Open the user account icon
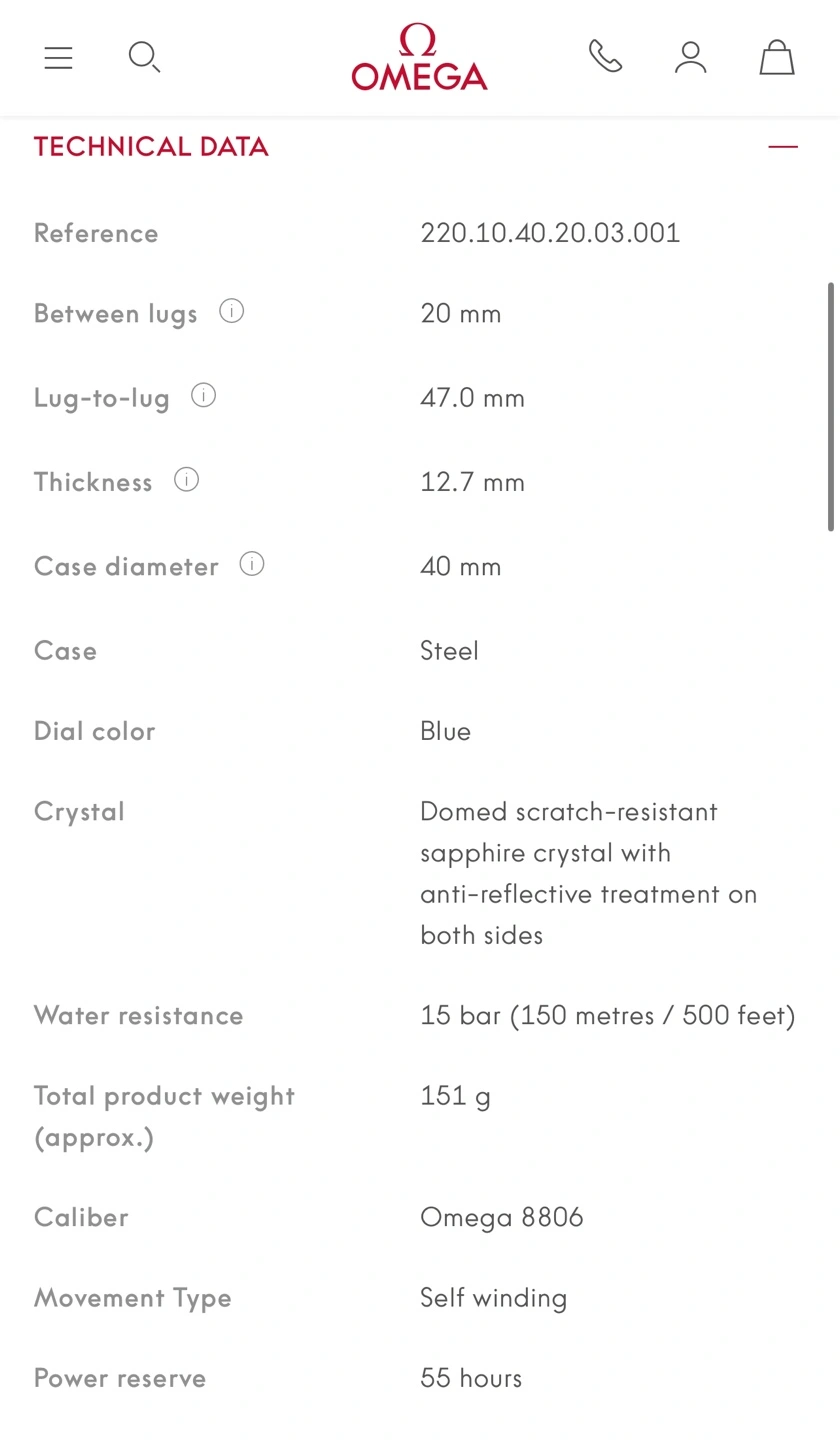 tap(690, 57)
